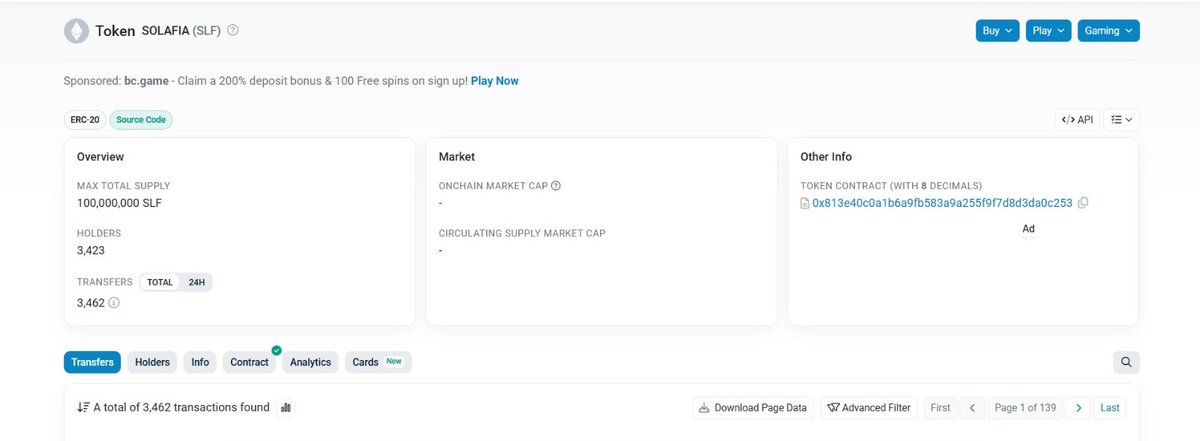
Task: Click the verified checkmark on Contract tab
Action: [x=276, y=350]
